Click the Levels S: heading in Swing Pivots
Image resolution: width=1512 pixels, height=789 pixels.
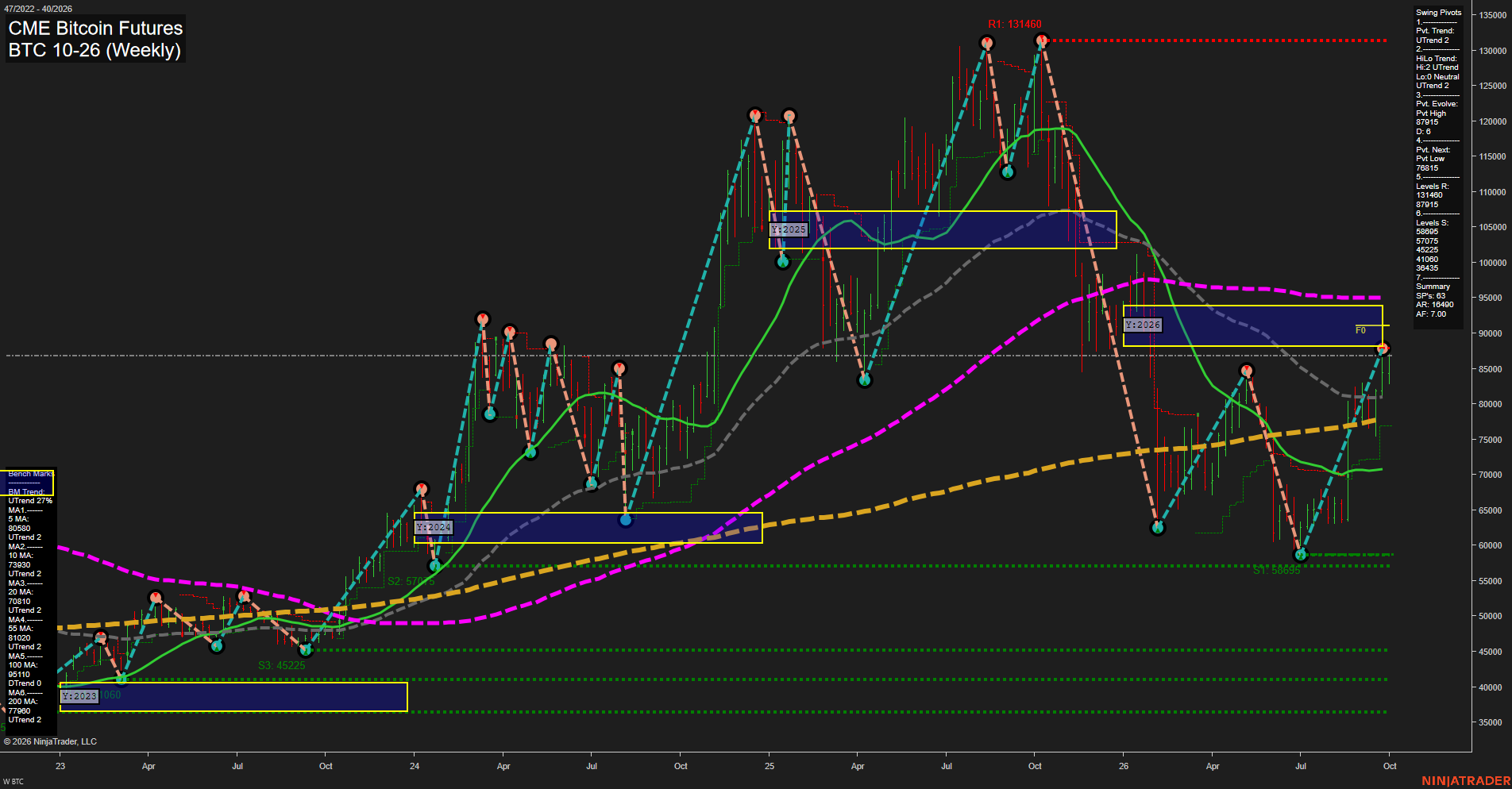[x=1432, y=223]
